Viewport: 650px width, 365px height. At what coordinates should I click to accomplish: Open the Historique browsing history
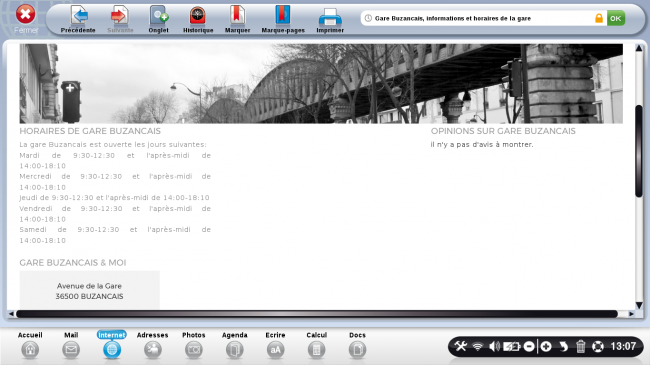pyautogui.click(x=198, y=19)
